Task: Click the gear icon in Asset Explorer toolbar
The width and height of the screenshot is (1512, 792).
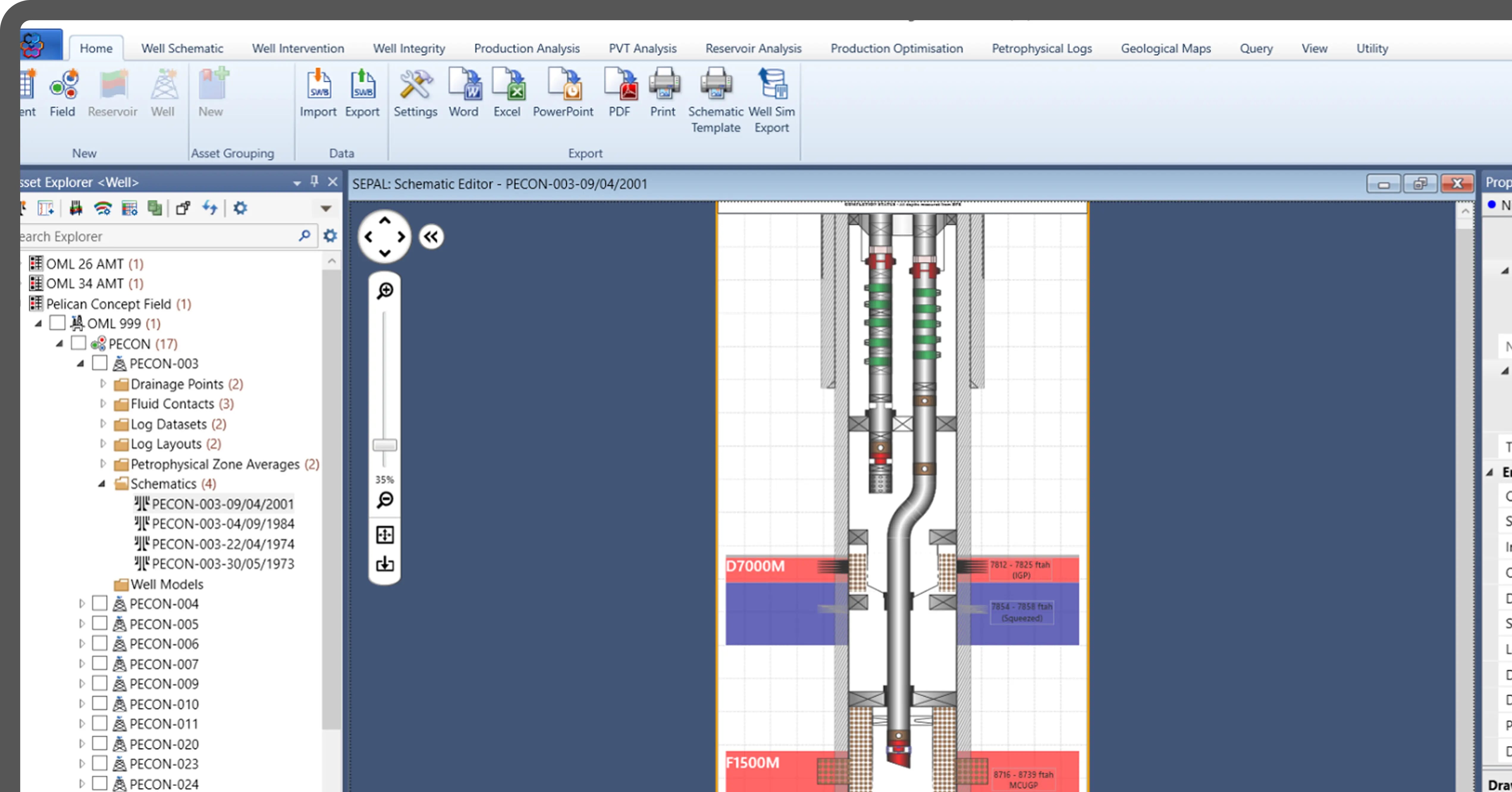Action: [240, 208]
